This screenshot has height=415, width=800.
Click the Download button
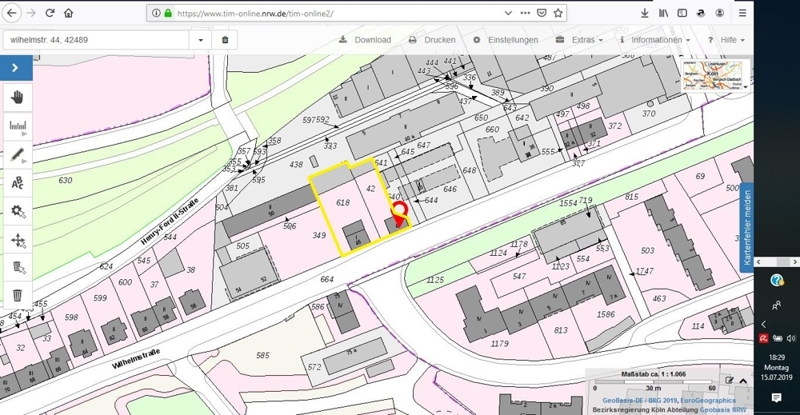pyautogui.click(x=365, y=40)
